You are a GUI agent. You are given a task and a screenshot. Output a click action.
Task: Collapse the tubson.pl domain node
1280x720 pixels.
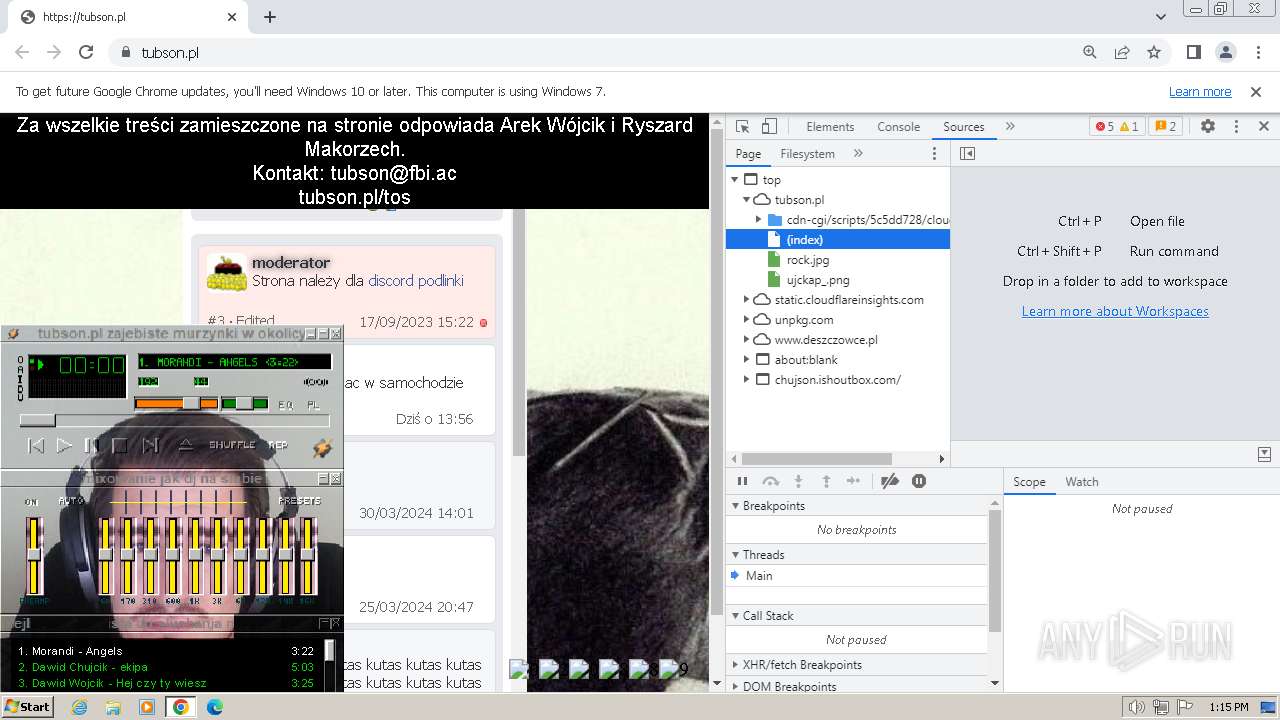coord(746,200)
